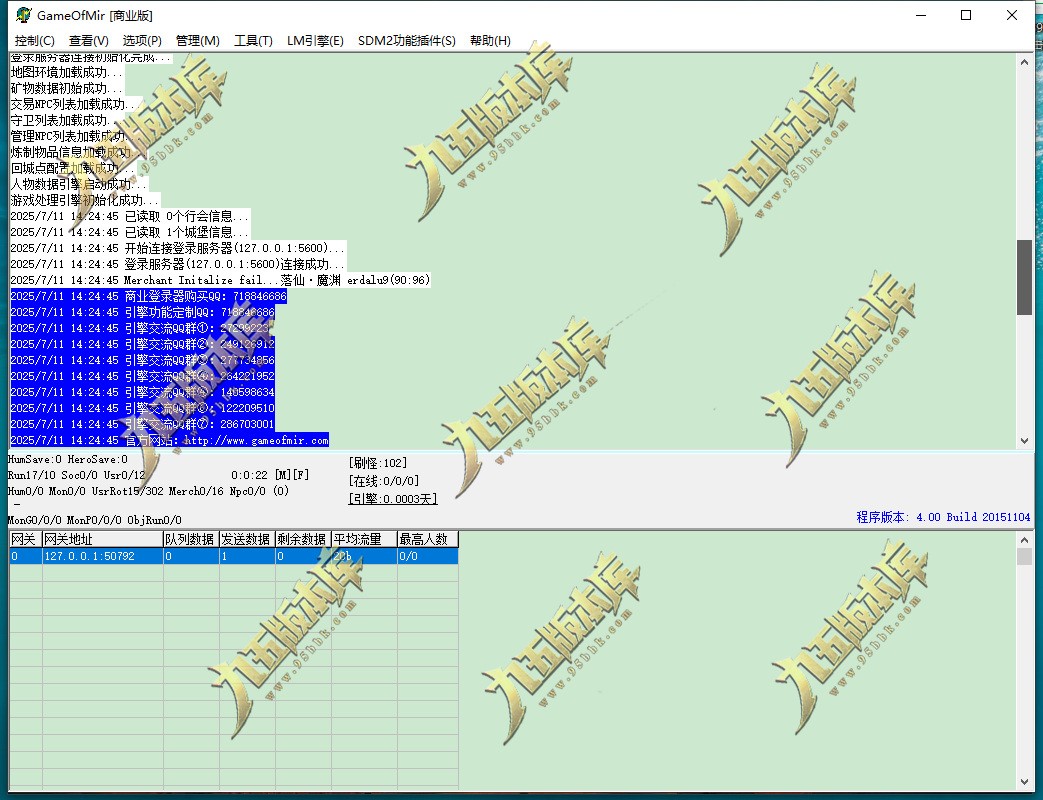Viewport: 1043px width, 800px height.
Task: Open the LM引擎(E) menu
Action: pyautogui.click(x=315, y=41)
